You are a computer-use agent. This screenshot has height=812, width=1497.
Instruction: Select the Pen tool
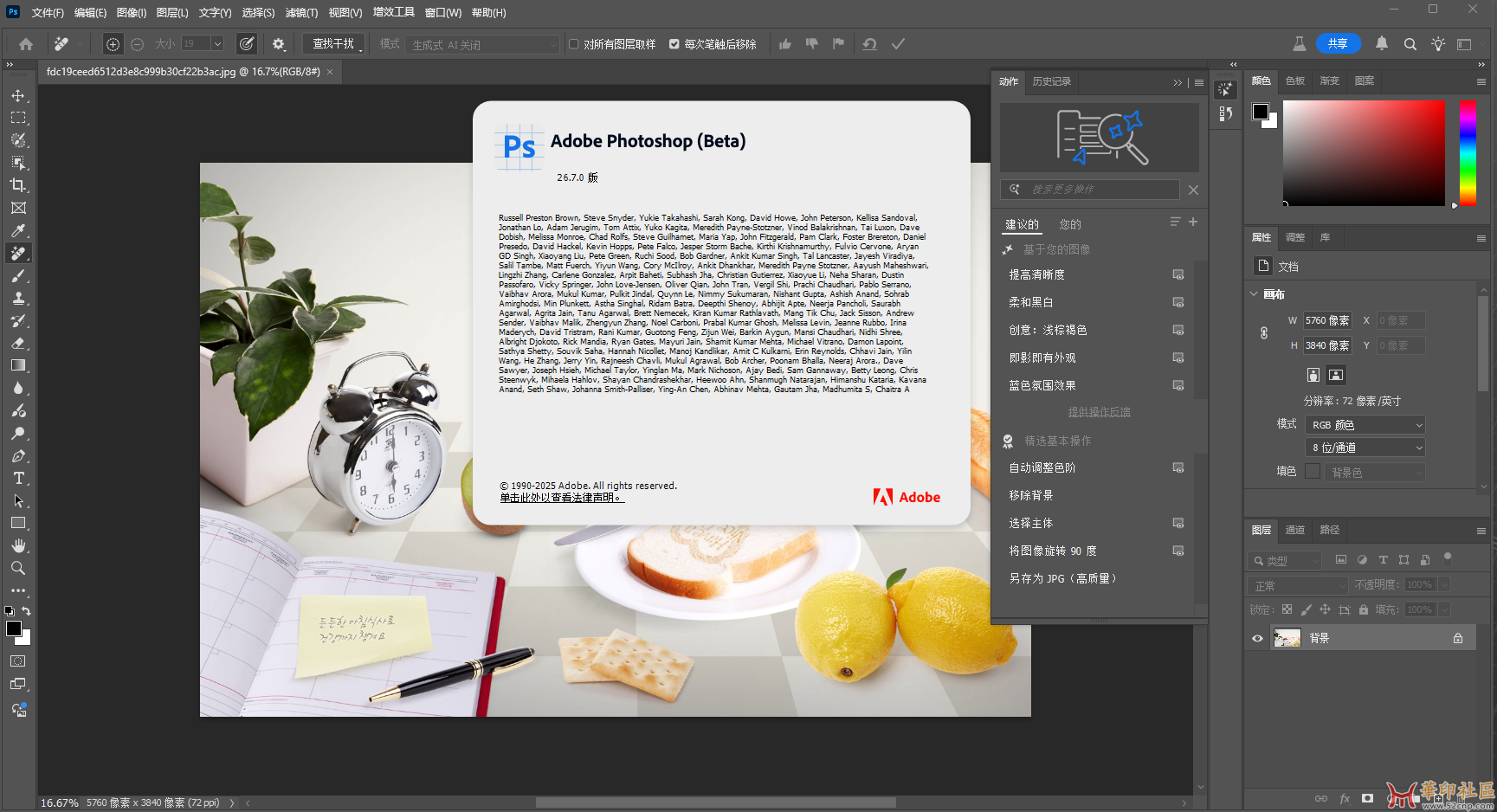[18, 455]
